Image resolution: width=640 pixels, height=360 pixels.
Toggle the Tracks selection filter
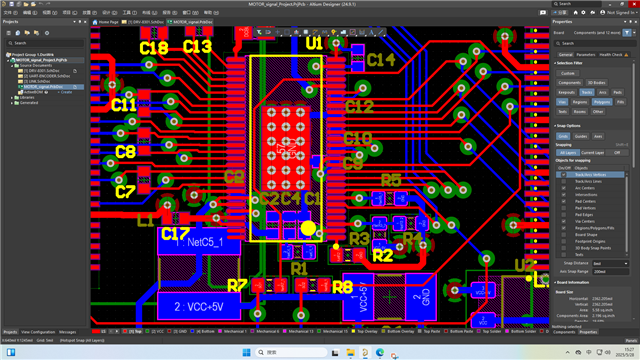(587, 92)
